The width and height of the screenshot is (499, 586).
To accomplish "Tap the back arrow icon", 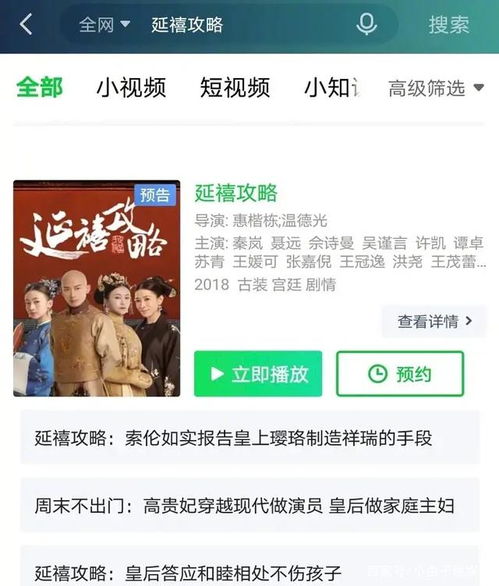I will [x=26, y=24].
